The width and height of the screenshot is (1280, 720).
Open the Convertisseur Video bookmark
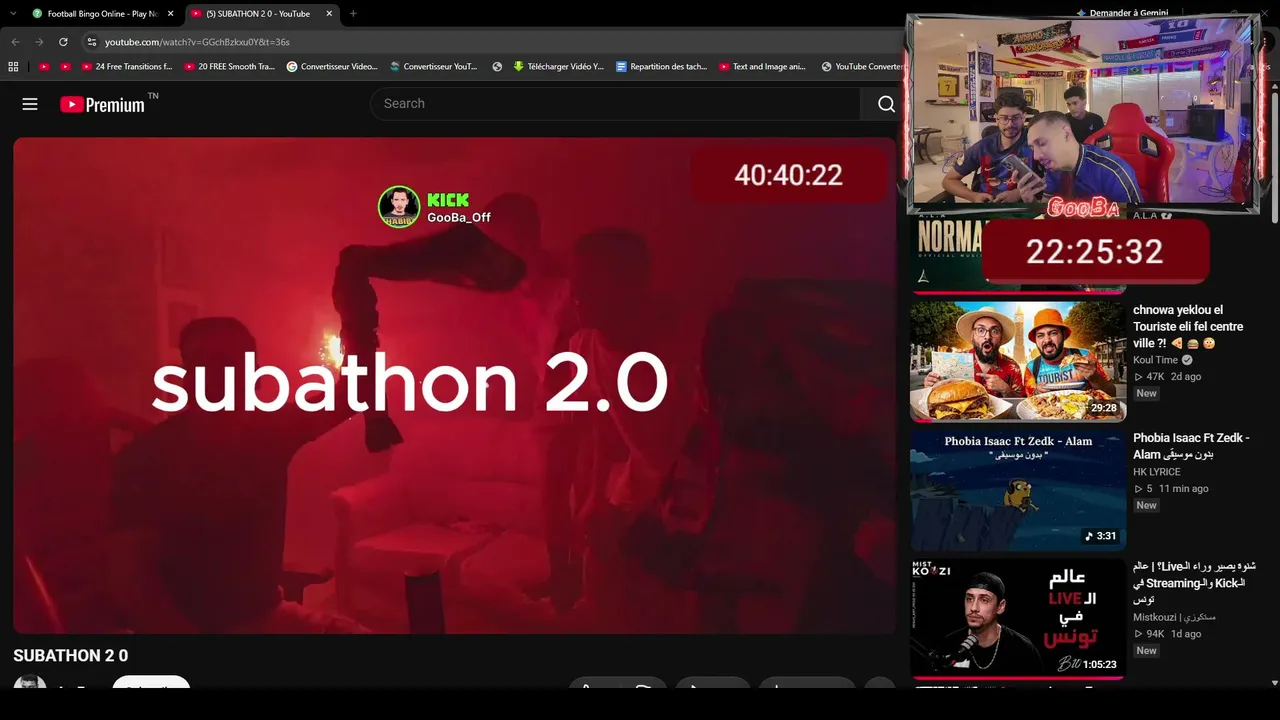[332, 67]
